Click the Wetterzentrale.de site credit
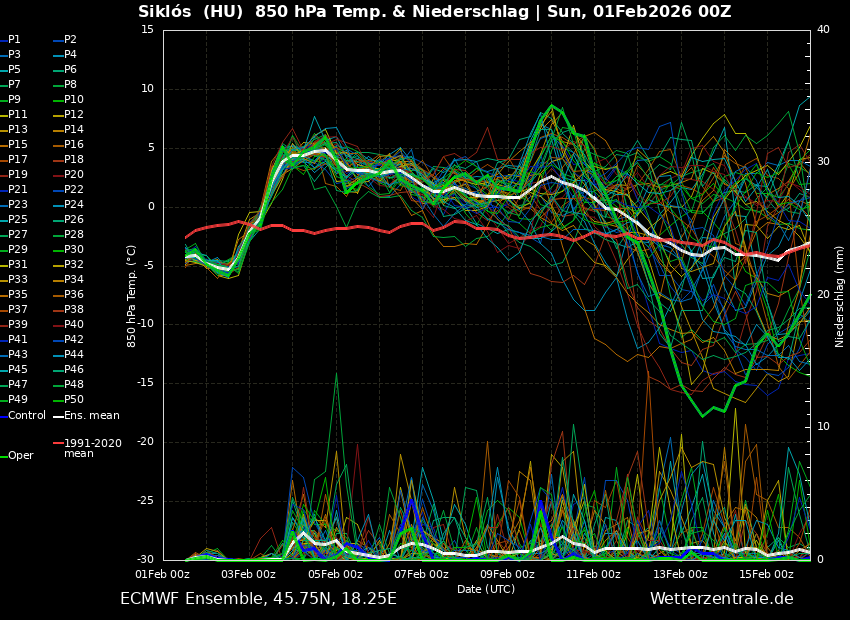This screenshot has width=850, height=620. (x=721, y=599)
